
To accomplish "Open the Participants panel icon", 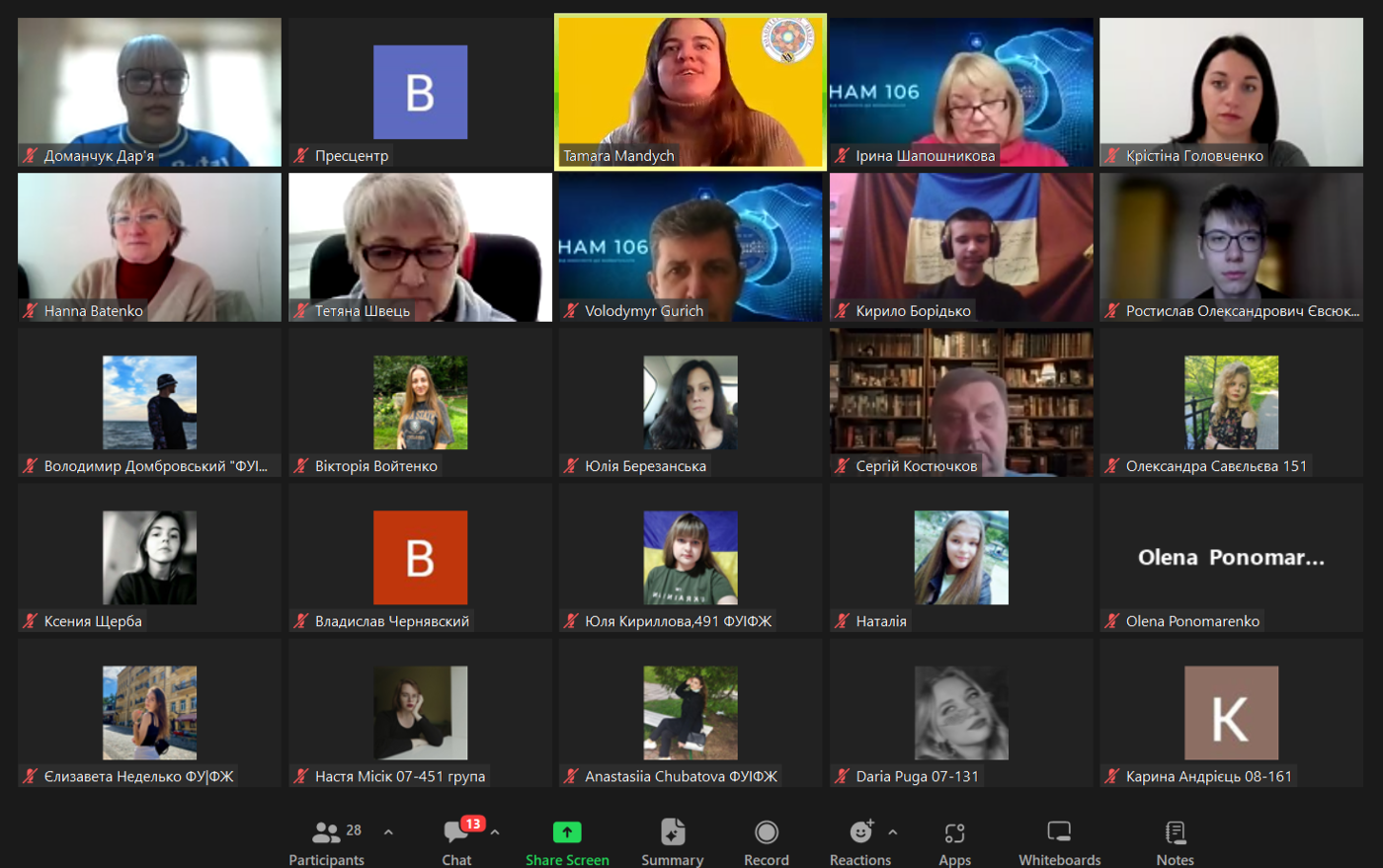I will click(327, 832).
